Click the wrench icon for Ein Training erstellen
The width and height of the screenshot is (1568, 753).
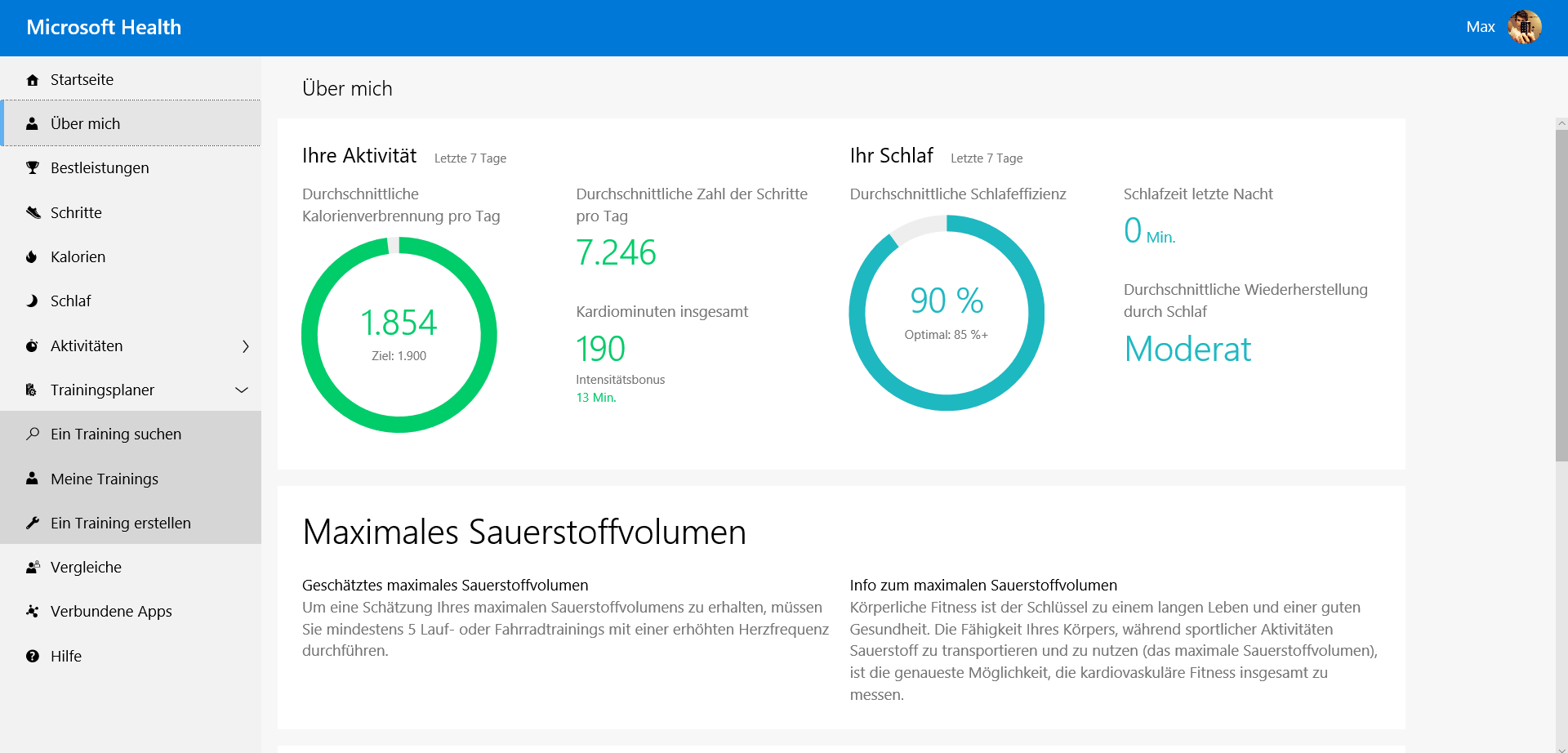click(33, 523)
